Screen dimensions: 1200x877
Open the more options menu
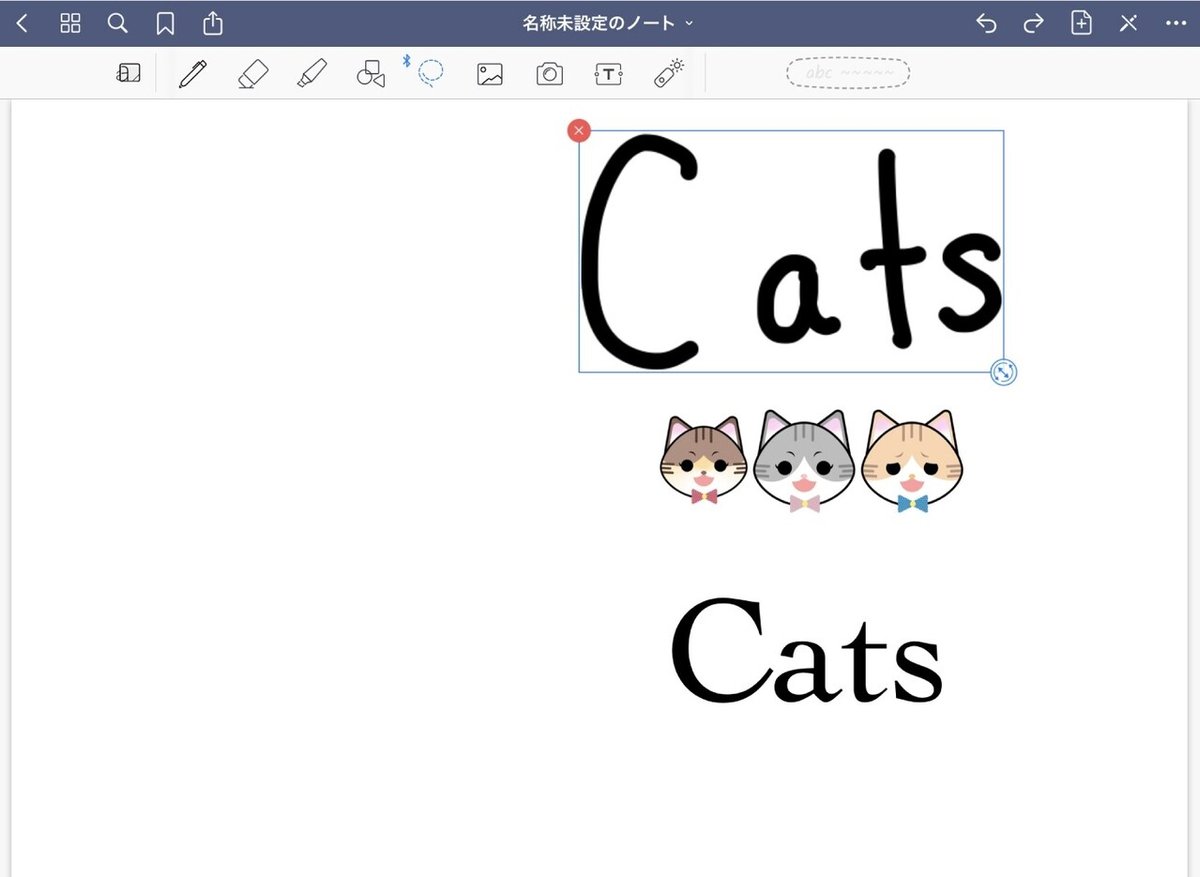(x=1175, y=23)
